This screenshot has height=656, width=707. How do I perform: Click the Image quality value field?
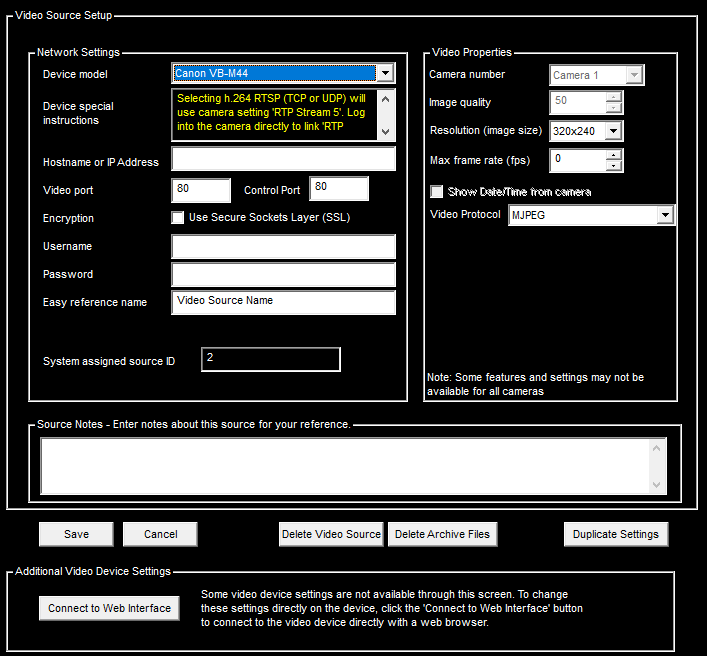(x=578, y=102)
